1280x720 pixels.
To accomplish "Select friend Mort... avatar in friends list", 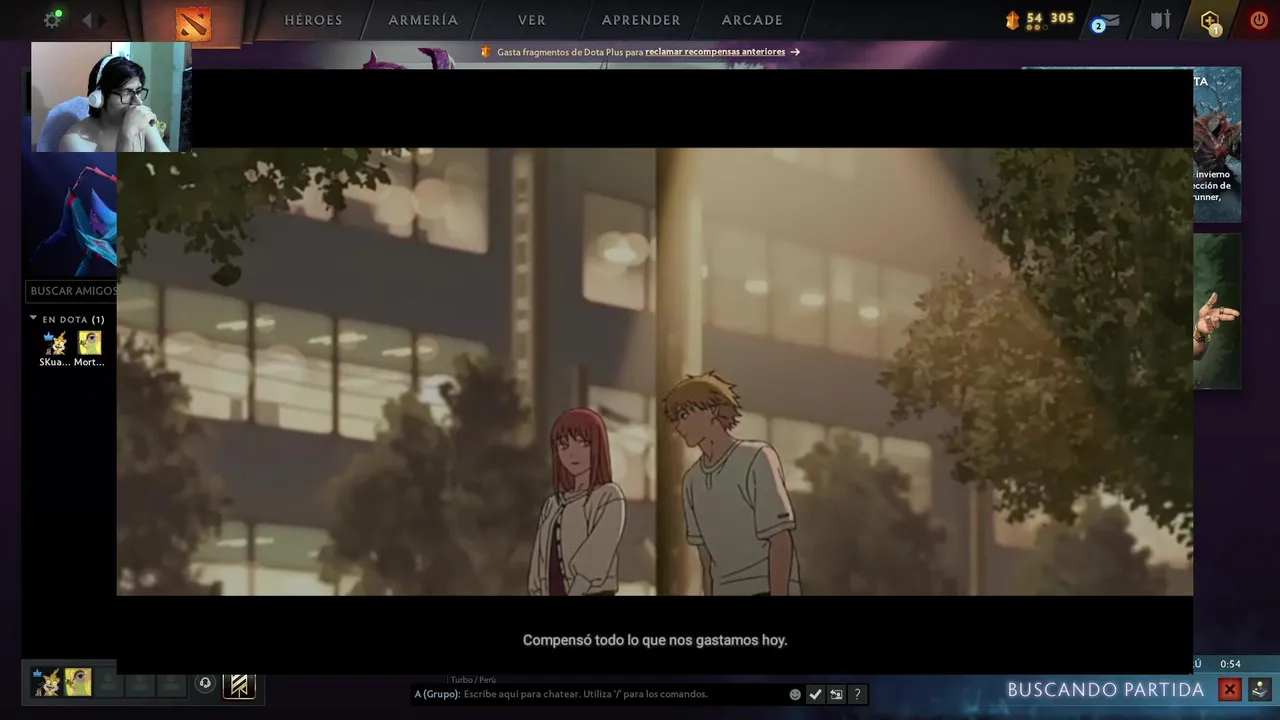I will point(90,342).
